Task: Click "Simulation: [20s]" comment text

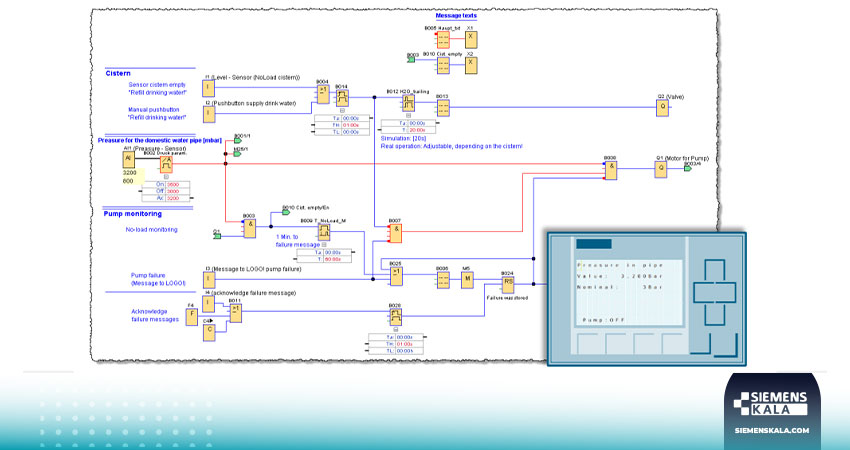Action: [403, 139]
